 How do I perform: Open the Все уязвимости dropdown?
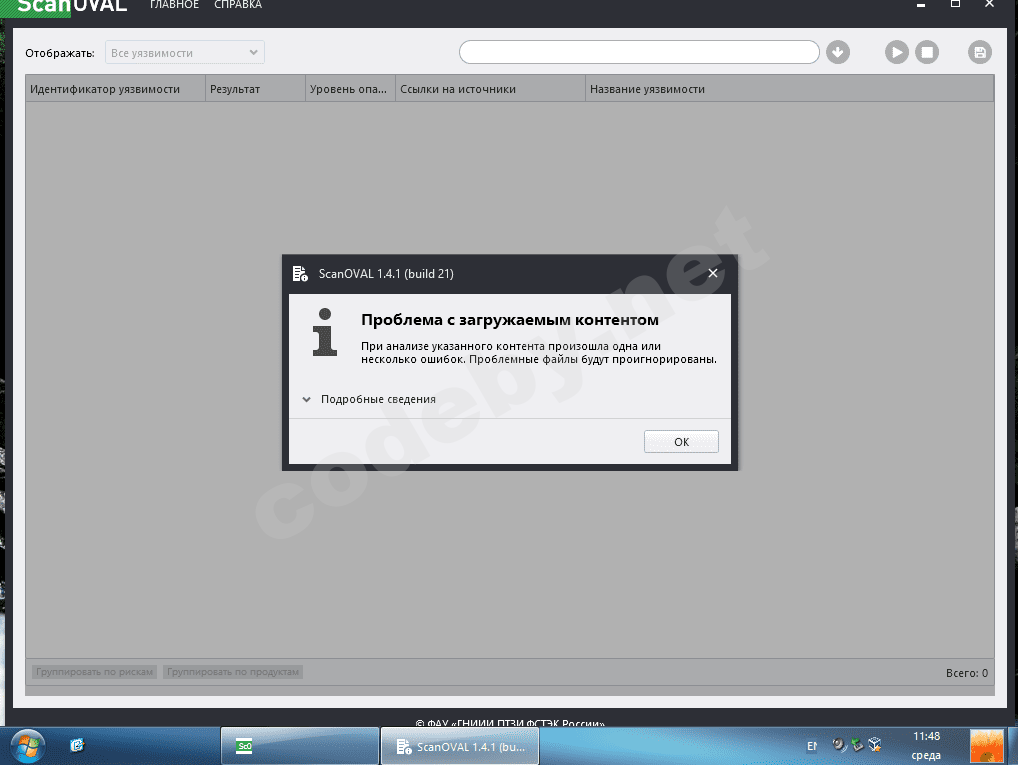[x=184, y=53]
